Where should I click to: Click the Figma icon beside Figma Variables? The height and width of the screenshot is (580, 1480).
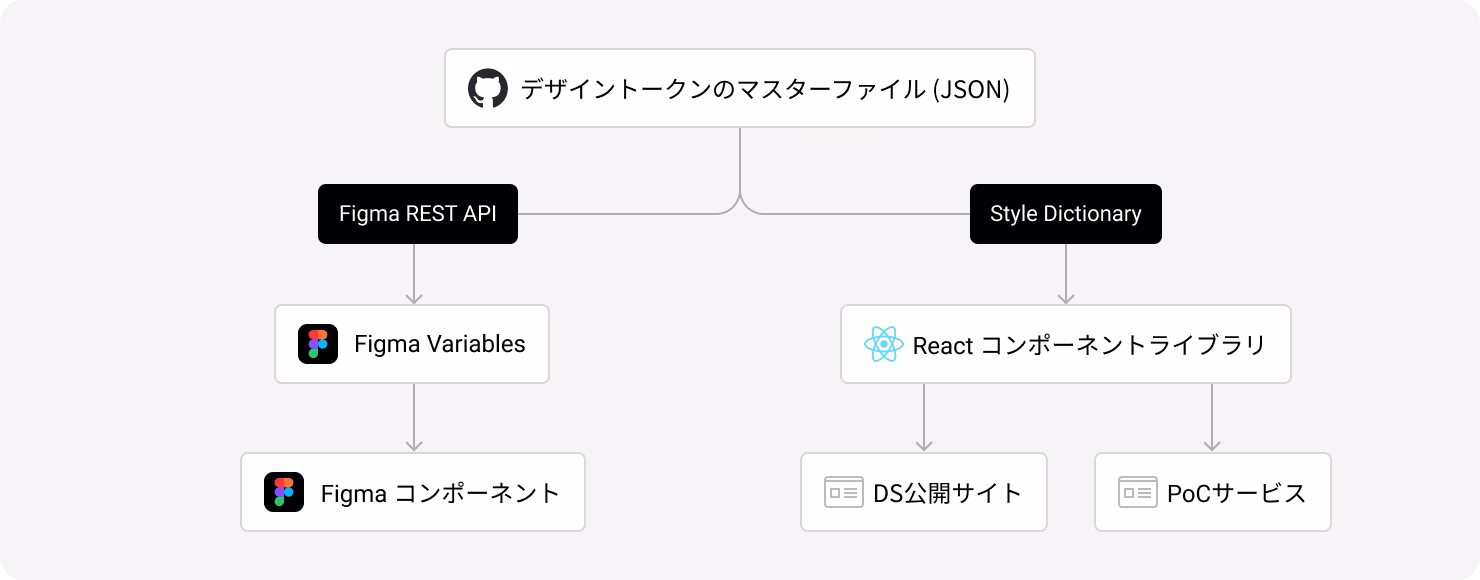click(318, 344)
